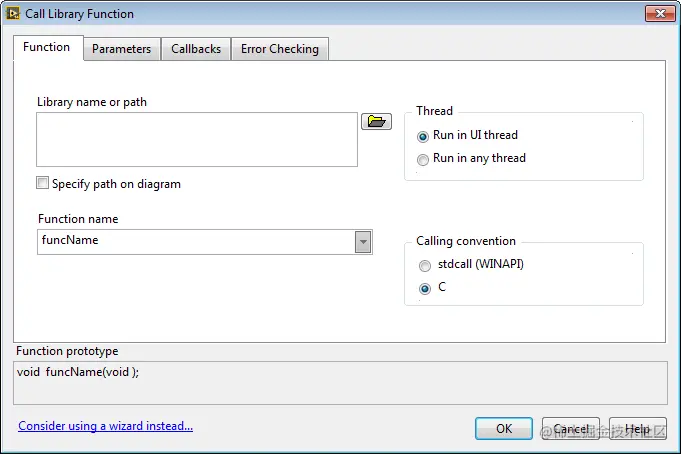
Task: Enable Specify path on diagram checkbox
Action: tap(42, 183)
